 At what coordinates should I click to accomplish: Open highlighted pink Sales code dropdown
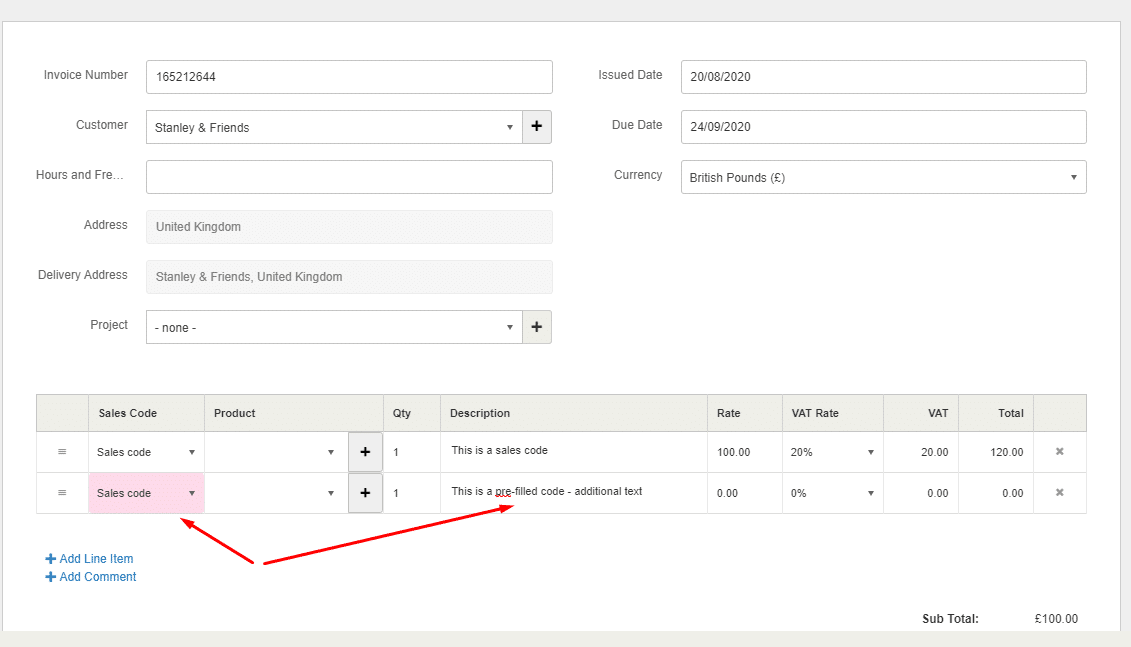click(x=146, y=493)
